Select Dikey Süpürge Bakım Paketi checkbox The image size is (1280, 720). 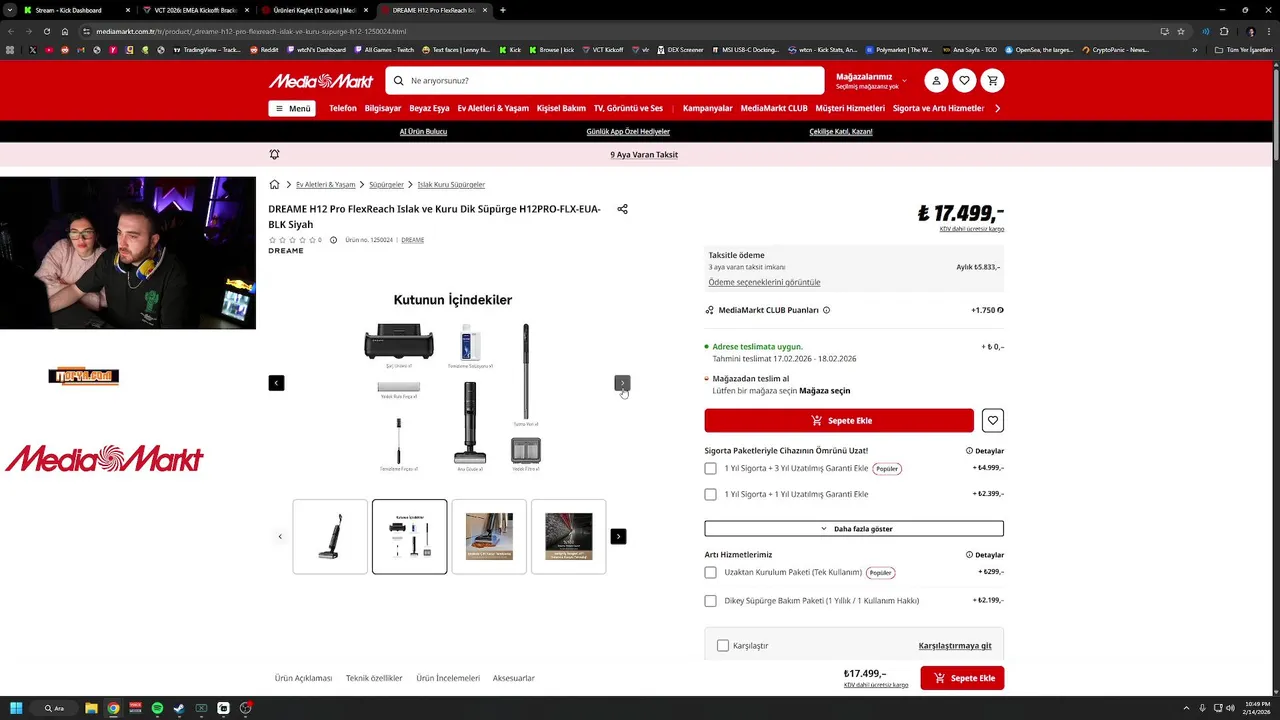(x=710, y=601)
